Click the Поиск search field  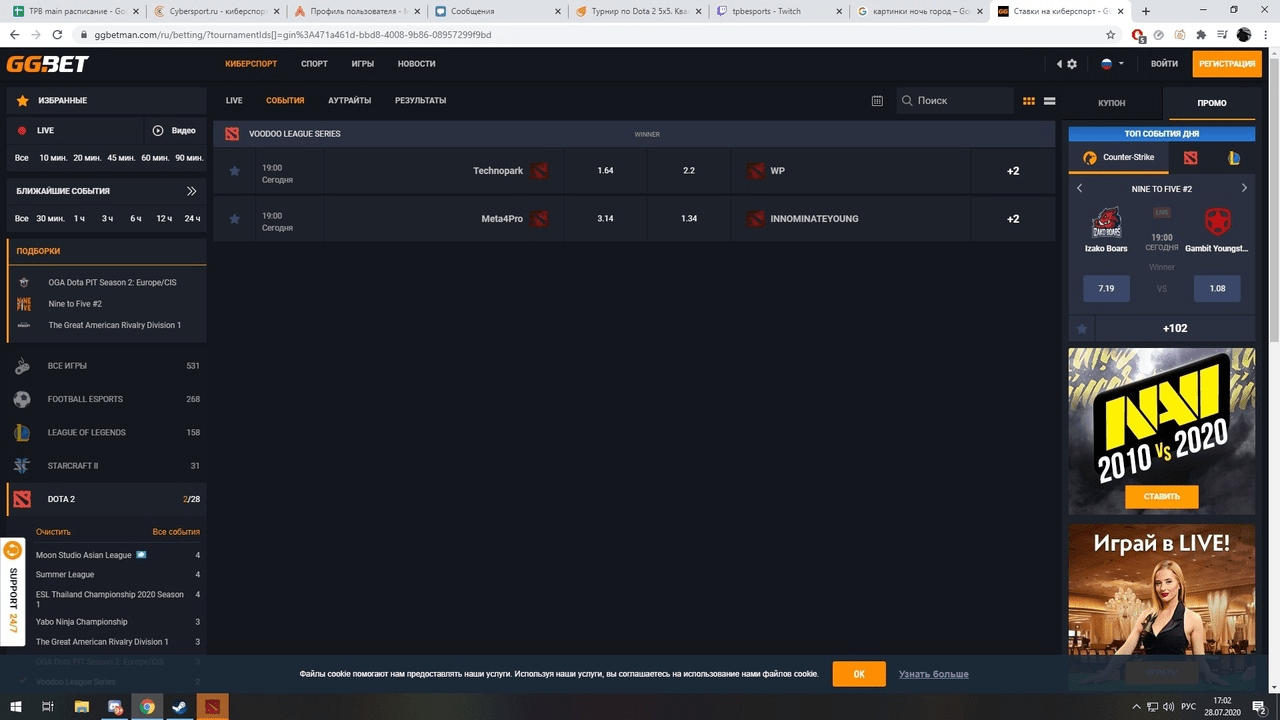pos(954,101)
